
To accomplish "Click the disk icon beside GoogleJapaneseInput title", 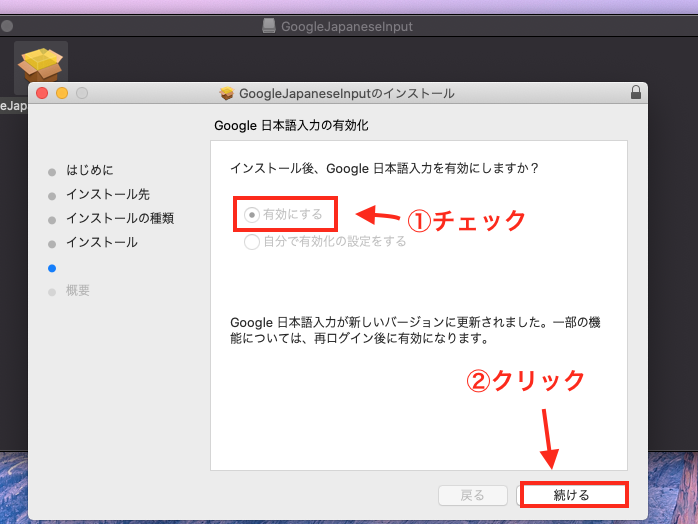I will 269,26.
